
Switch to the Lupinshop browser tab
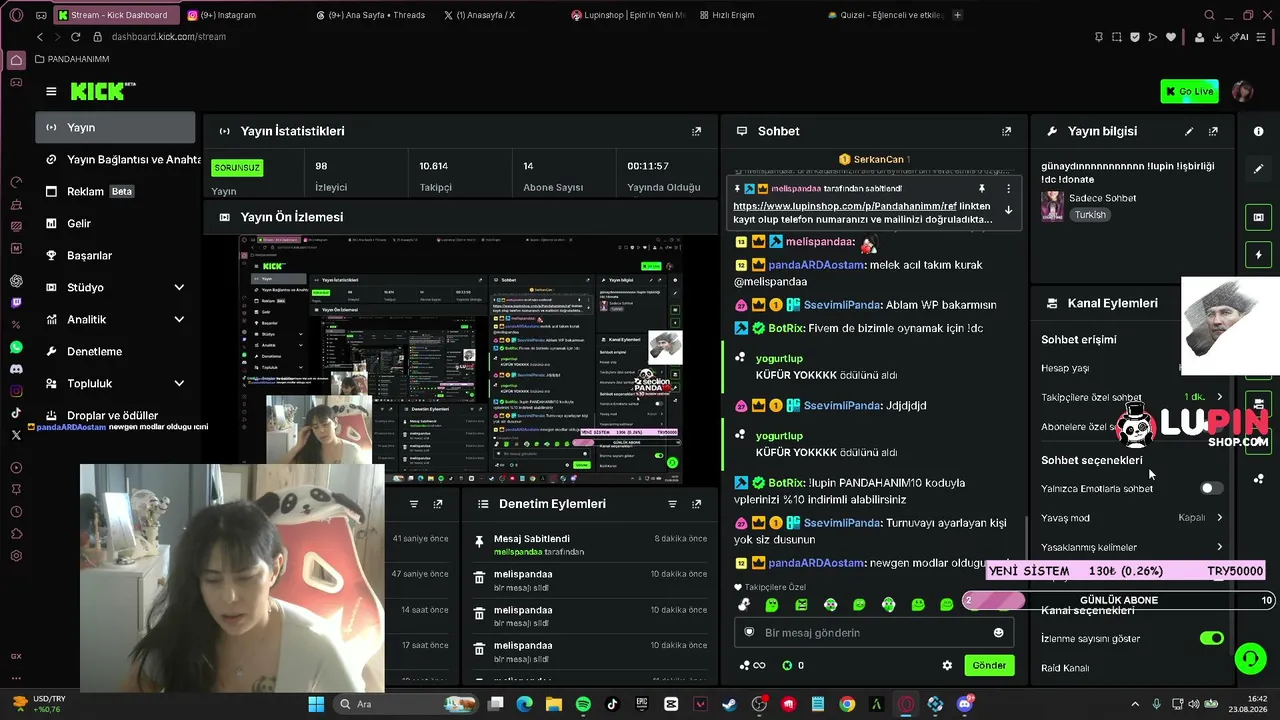coord(628,15)
